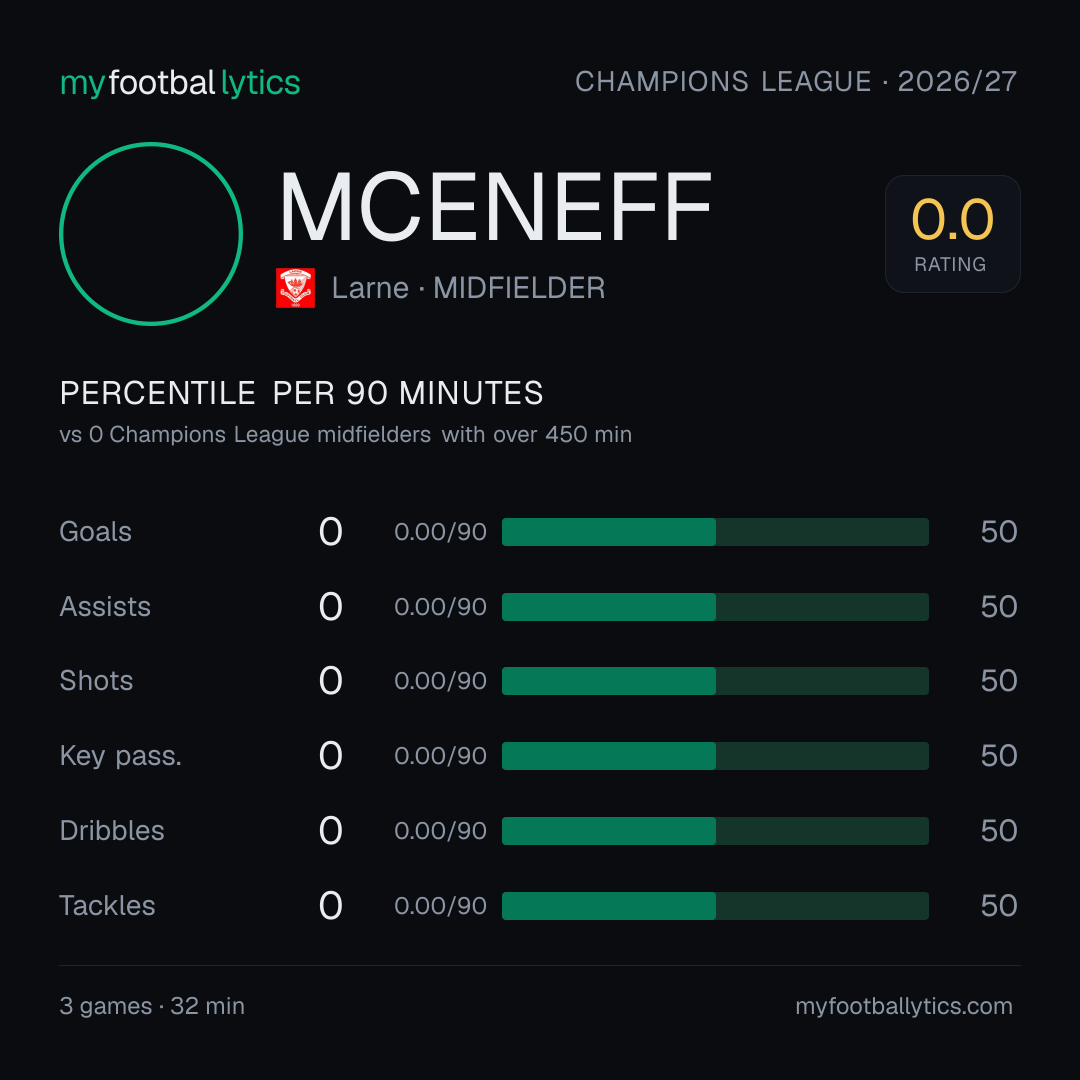Viewport: 1080px width, 1080px height.
Task: Click the Champions League 2026/27 label
Action: click(796, 81)
